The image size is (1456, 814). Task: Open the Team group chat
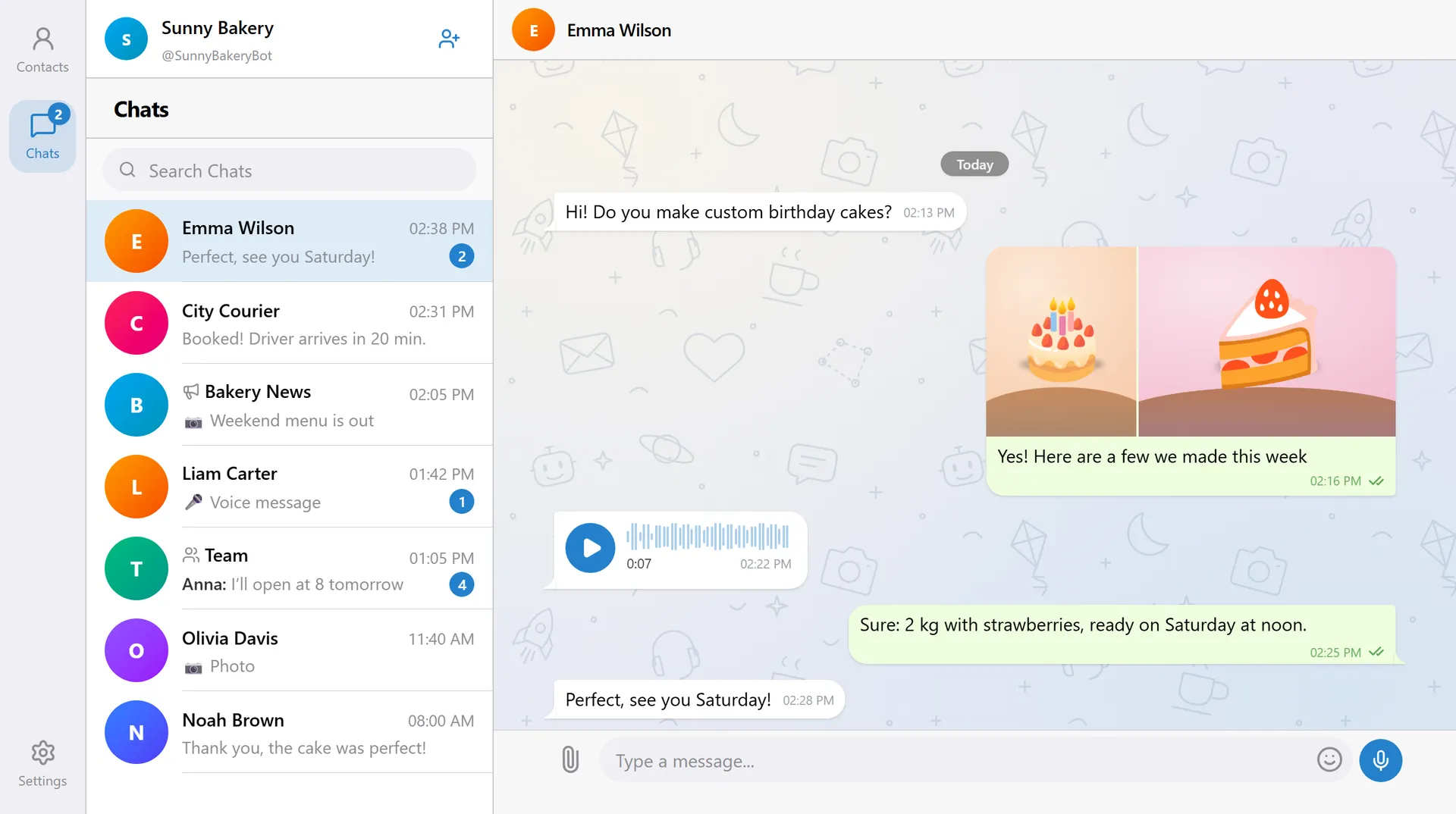290,569
